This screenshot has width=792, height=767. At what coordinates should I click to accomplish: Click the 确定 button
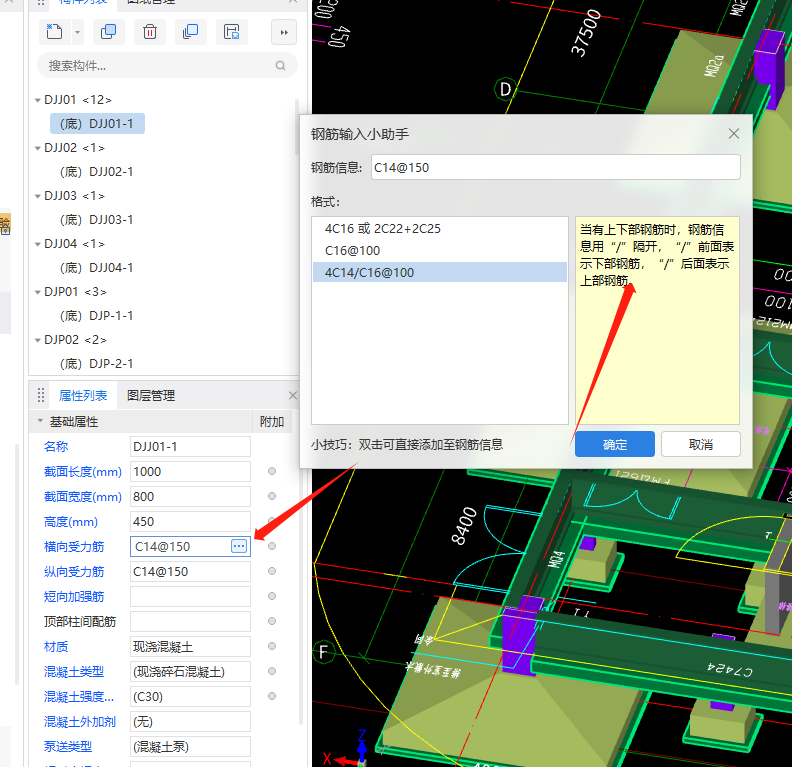(615, 444)
